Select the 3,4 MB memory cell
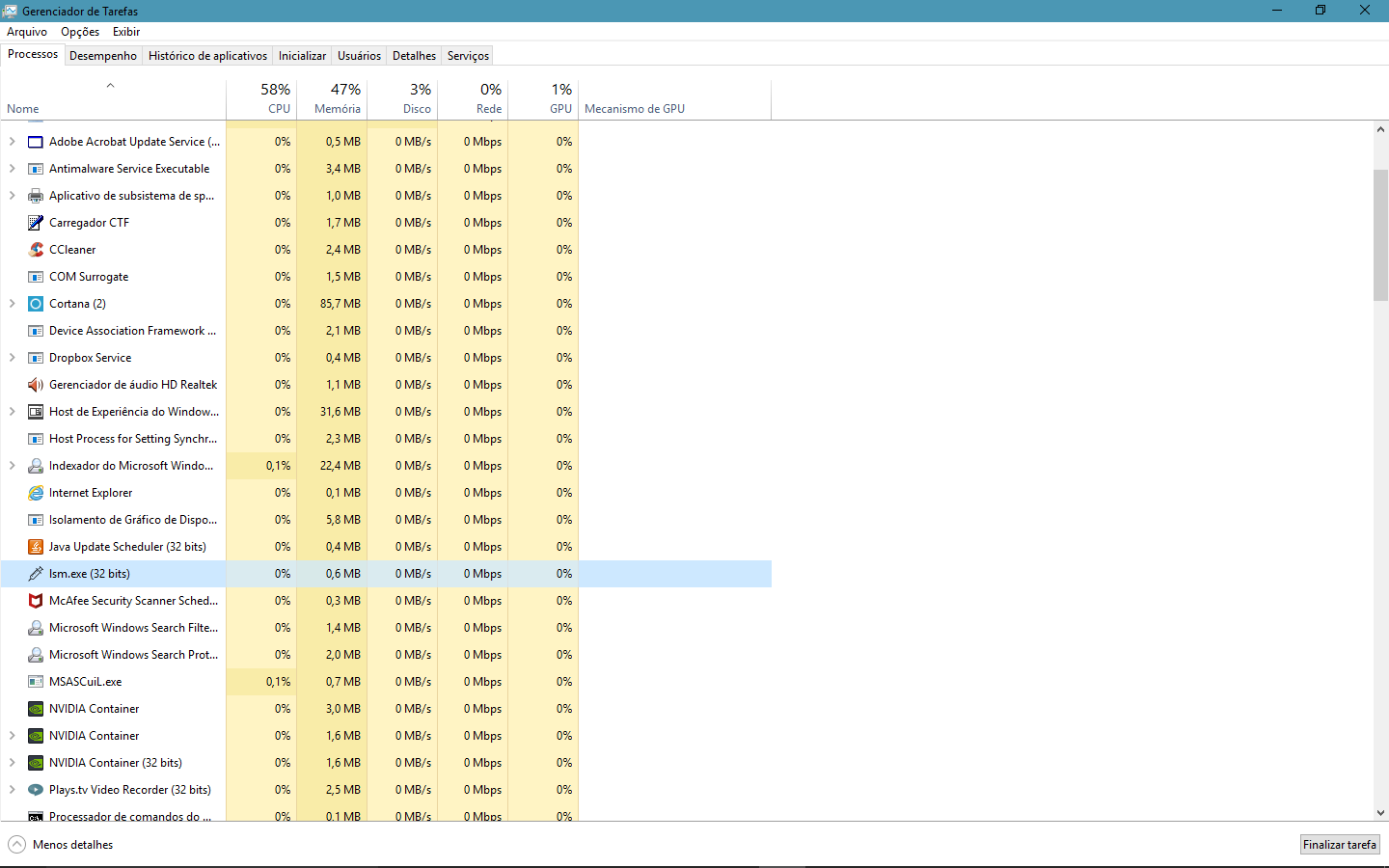 click(332, 169)
